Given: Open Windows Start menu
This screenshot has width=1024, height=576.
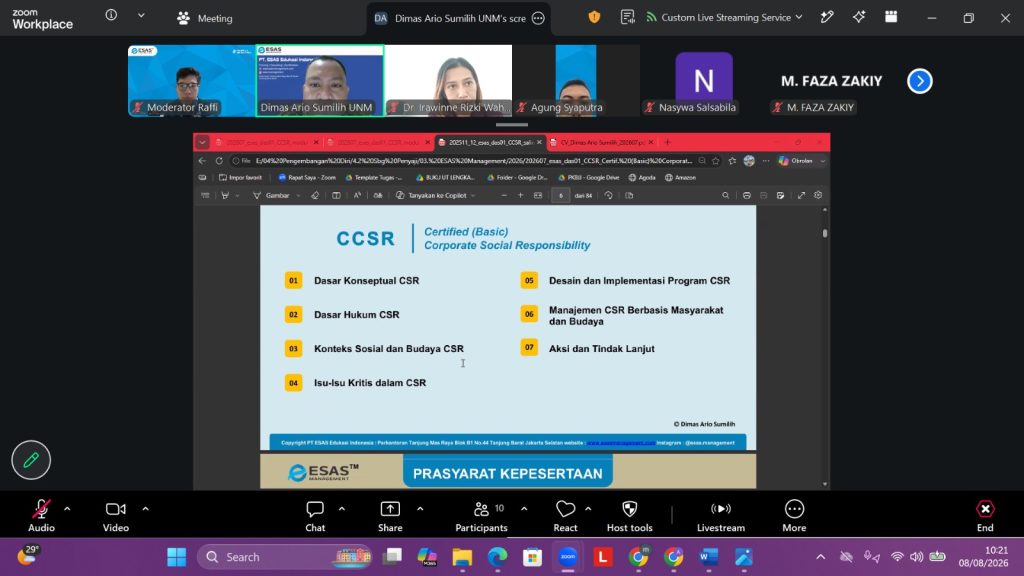Looking at the screenshot, I should pos(176,557).
